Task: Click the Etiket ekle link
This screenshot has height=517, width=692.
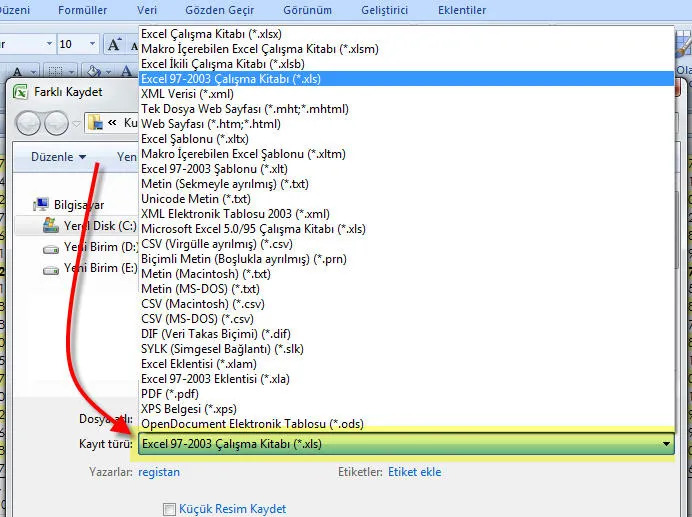Action: [x=414, y=472]
